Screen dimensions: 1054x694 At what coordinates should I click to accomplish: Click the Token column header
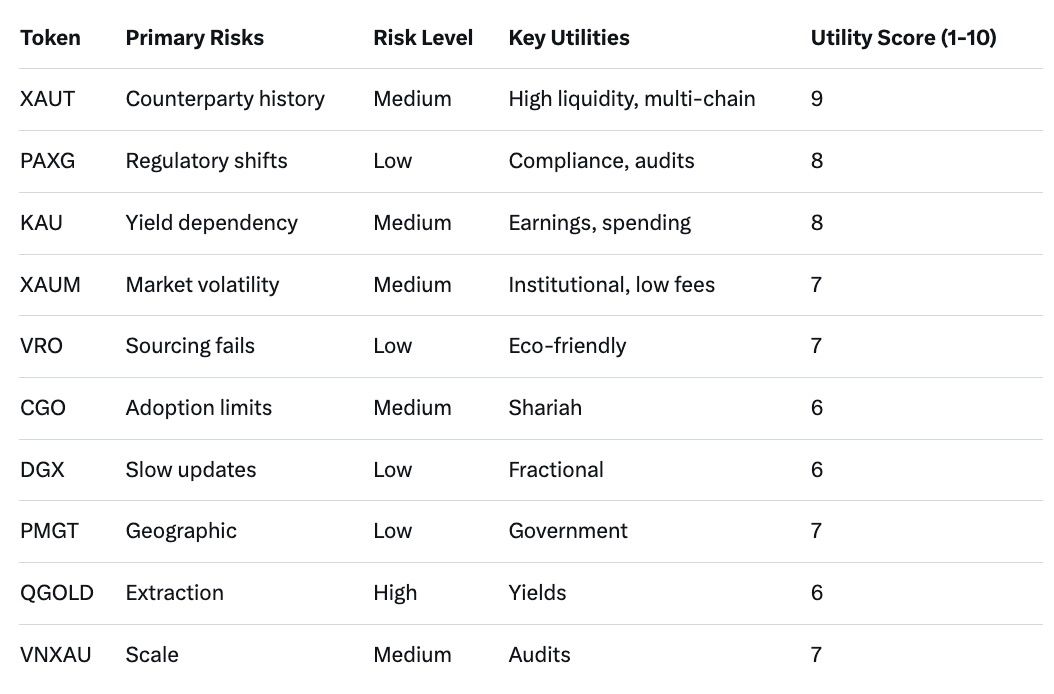[x=50, y=38]
